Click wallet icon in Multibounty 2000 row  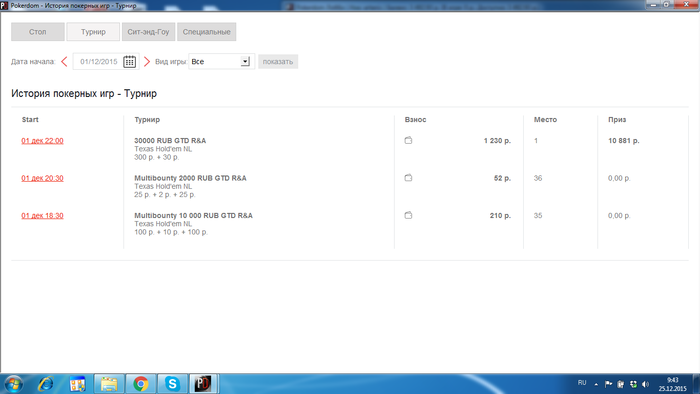[x=408, y=178]
